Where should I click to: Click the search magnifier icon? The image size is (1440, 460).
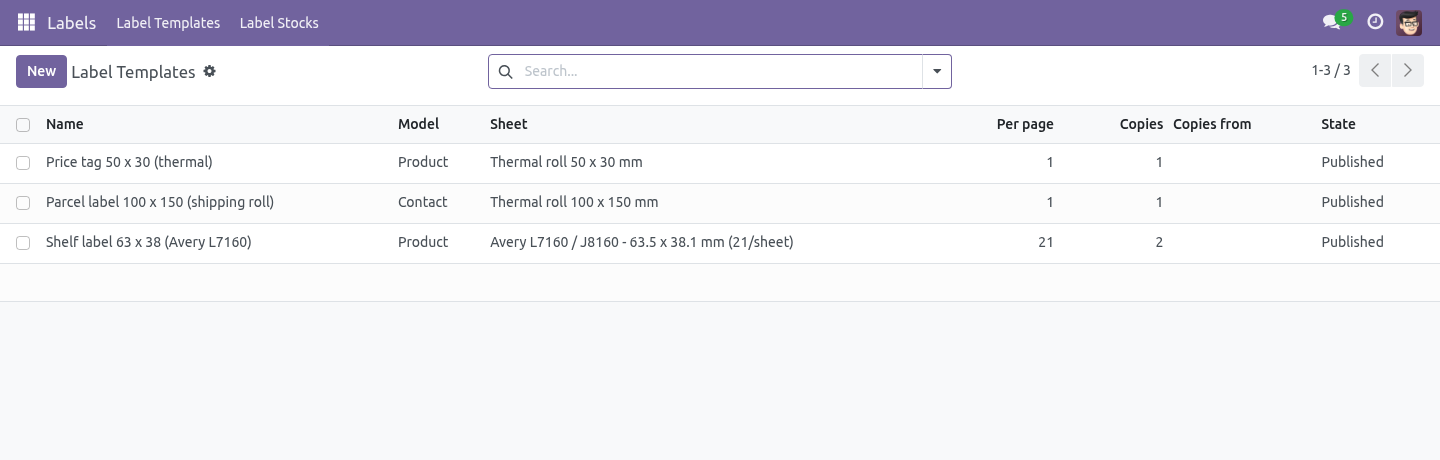coord(505,72)
